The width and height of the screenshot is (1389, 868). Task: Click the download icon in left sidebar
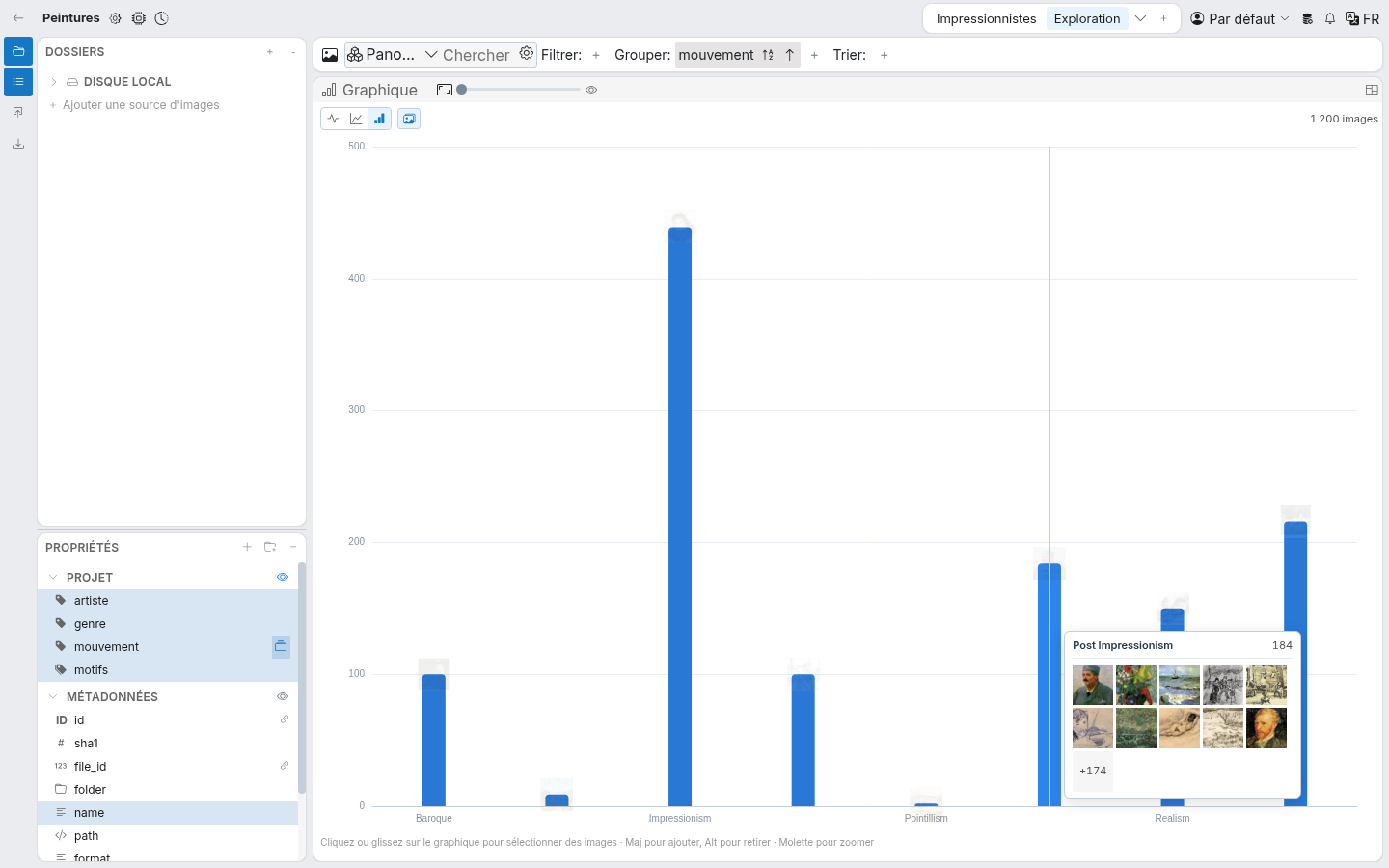pos(18,144)
